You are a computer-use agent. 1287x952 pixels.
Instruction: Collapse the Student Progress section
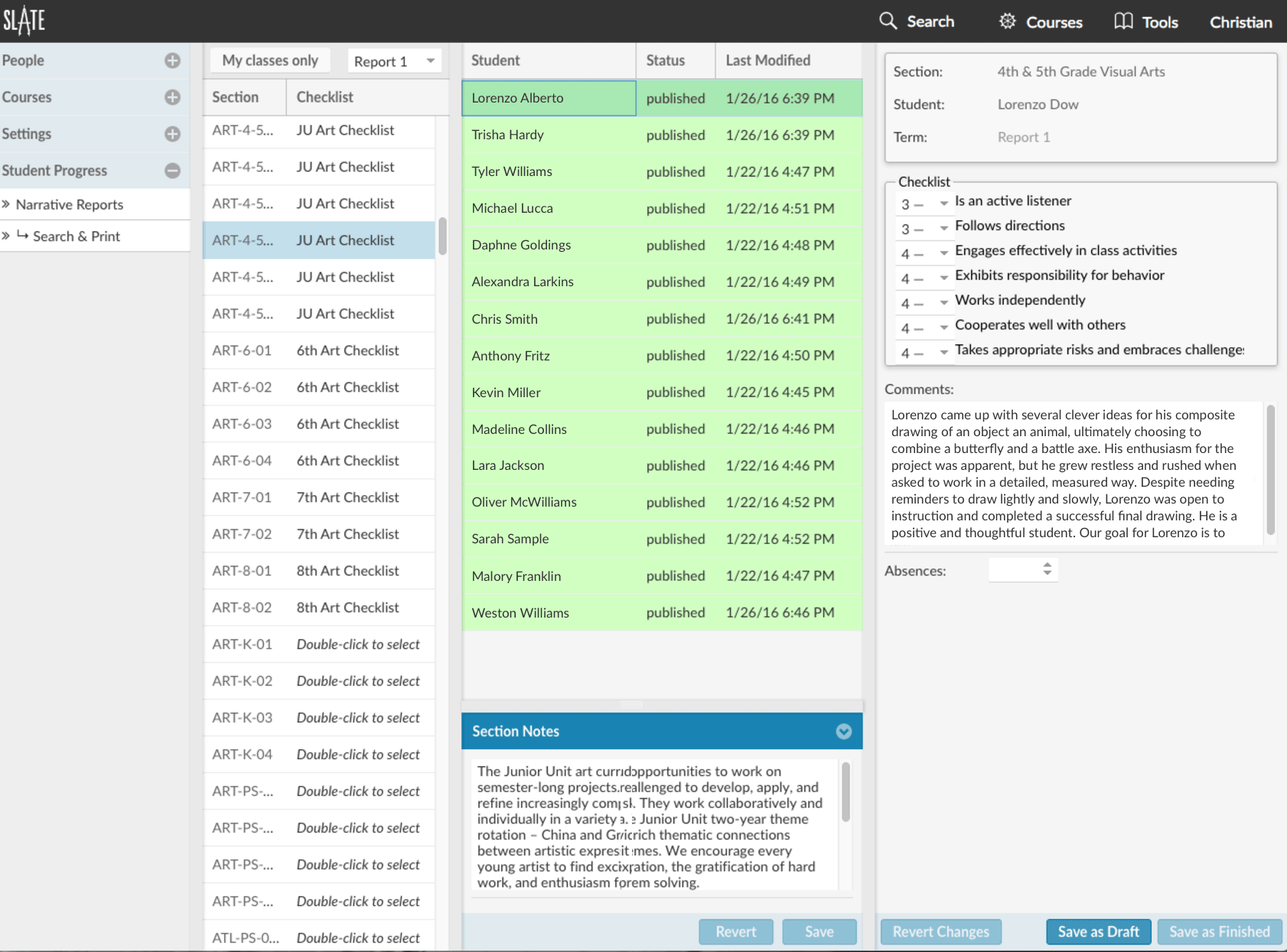[x=172, y=171]
